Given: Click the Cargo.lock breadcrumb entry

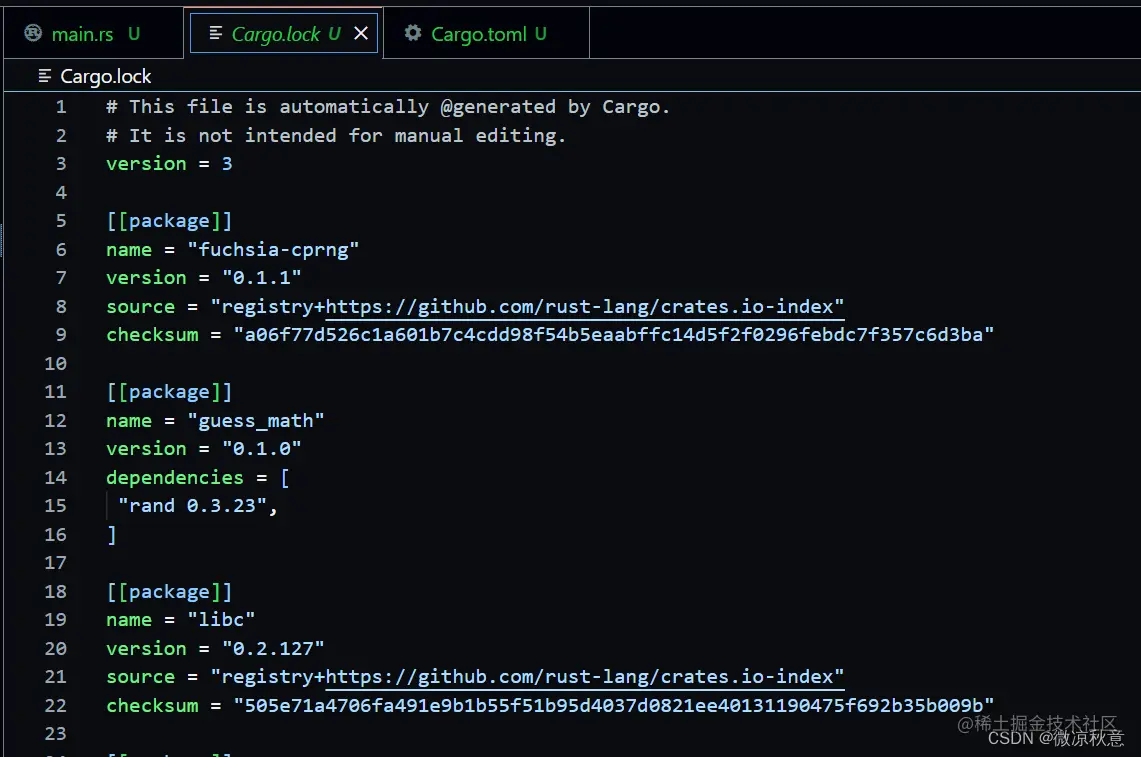Looking at the screenshot, I should [x=106, y=76].
